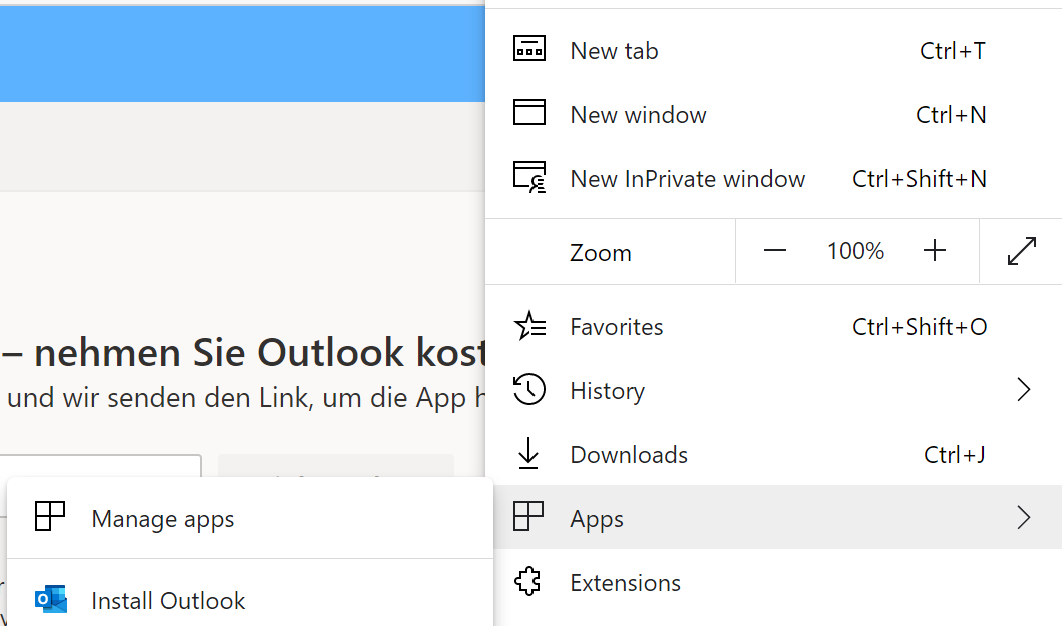Screen dimensions: 1062x626
Task: Click the New window icon
Action: point(529,112)
